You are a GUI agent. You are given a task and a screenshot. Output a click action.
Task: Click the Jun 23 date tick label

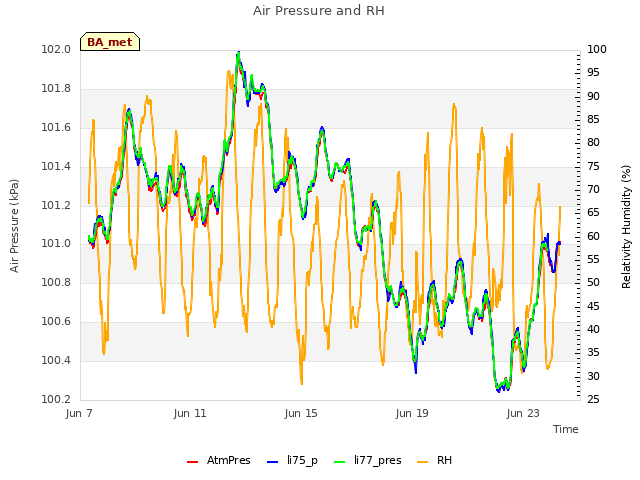click(523, 413)
